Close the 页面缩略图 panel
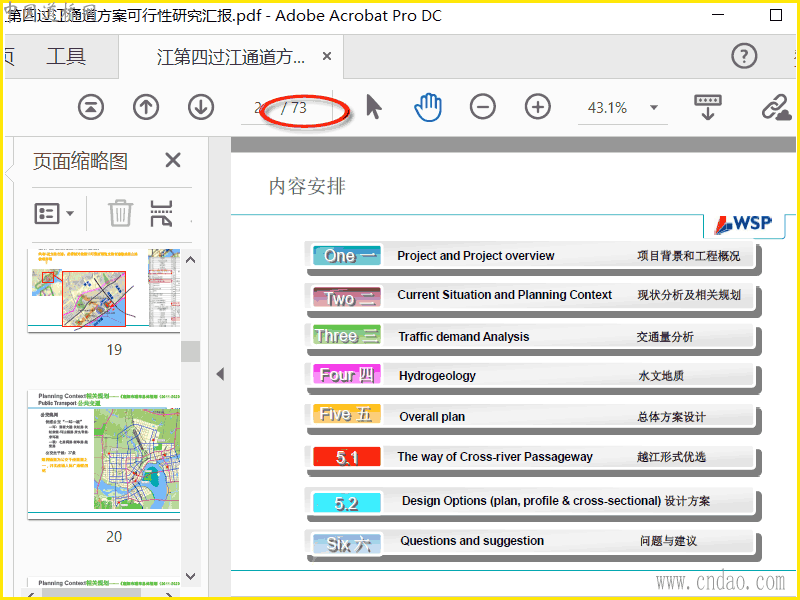The height and width of the screenshot is (600, 800). (173, 160)
